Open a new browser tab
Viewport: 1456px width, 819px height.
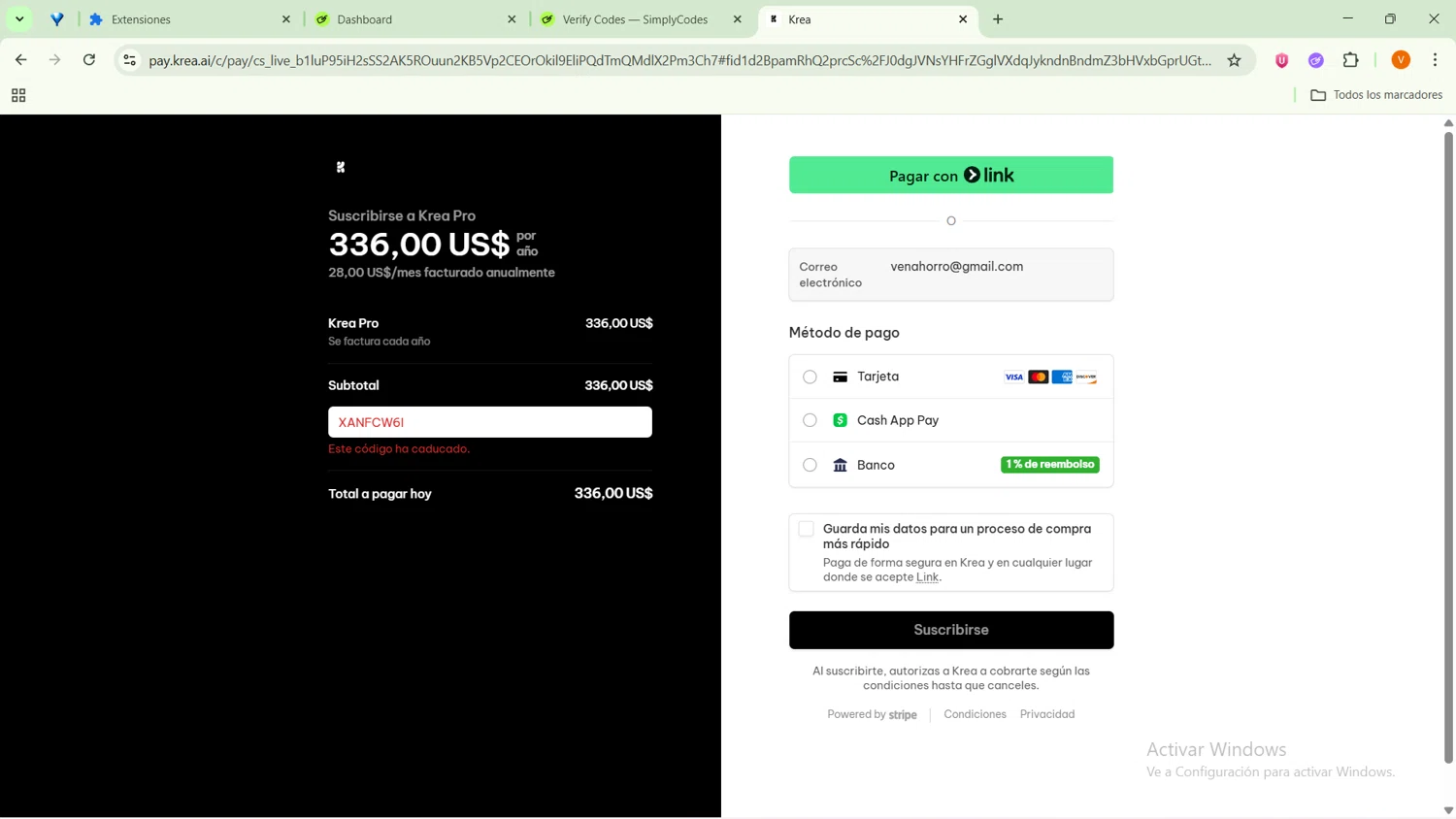point(998,19)
